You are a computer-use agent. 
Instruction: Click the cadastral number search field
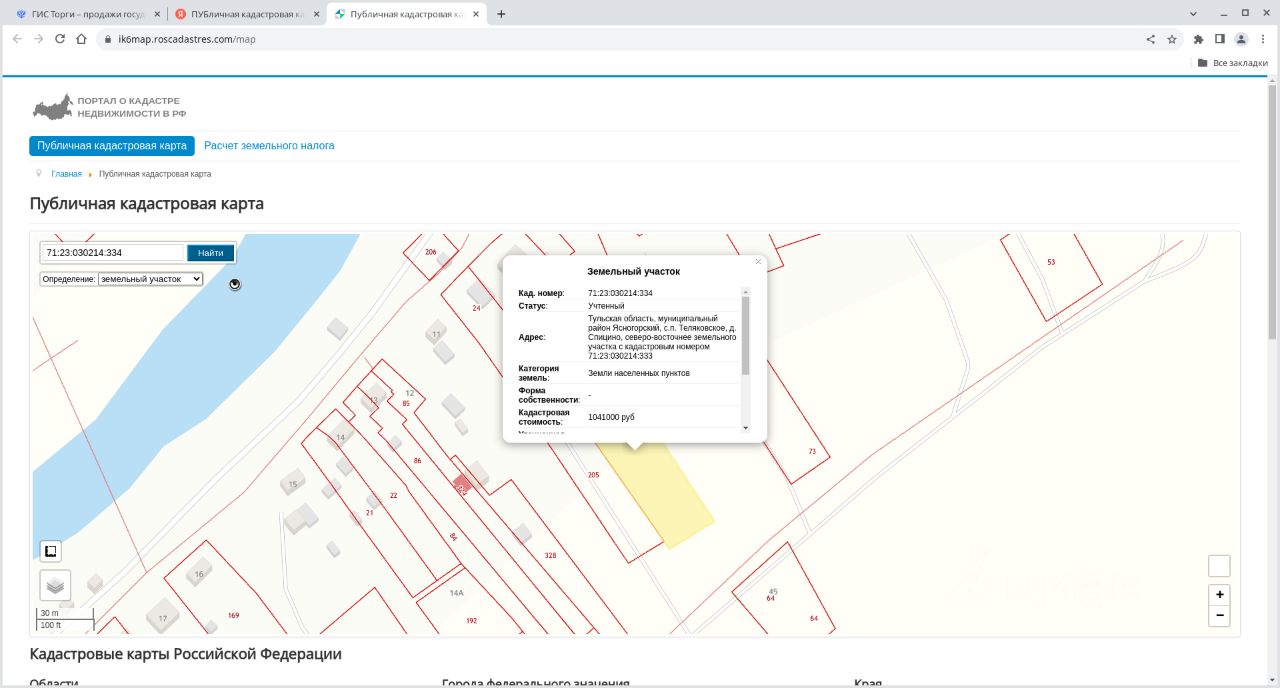tap(113, 253)
